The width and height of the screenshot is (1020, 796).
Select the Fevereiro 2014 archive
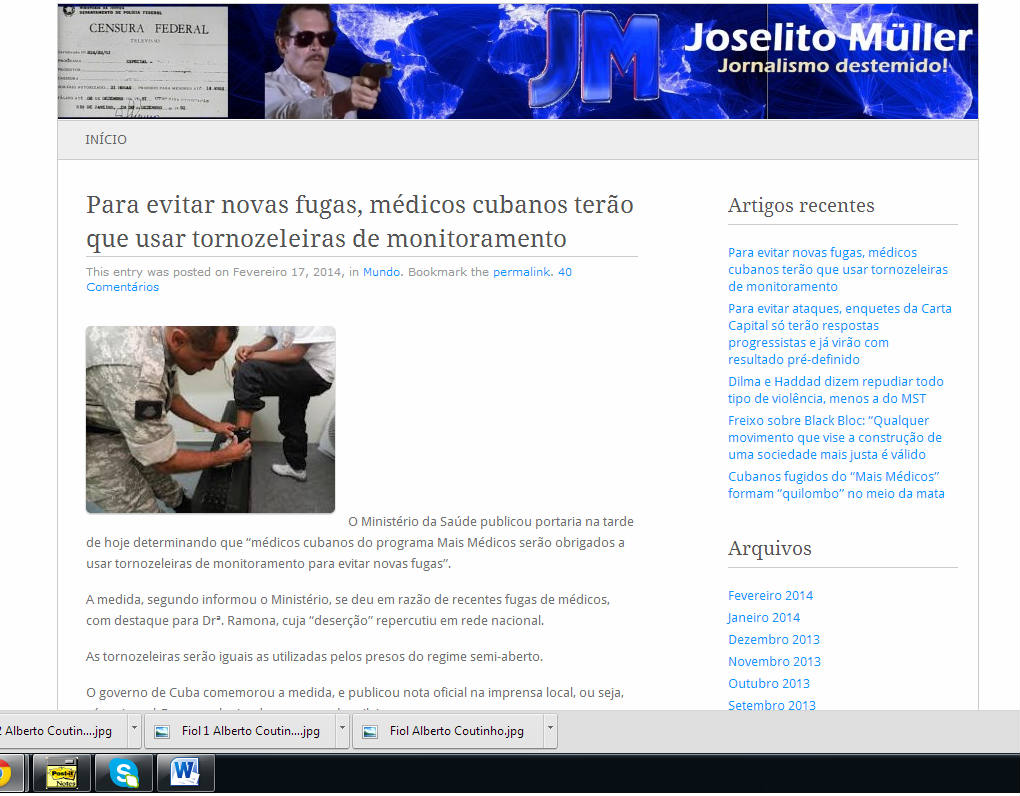(770, 596)
